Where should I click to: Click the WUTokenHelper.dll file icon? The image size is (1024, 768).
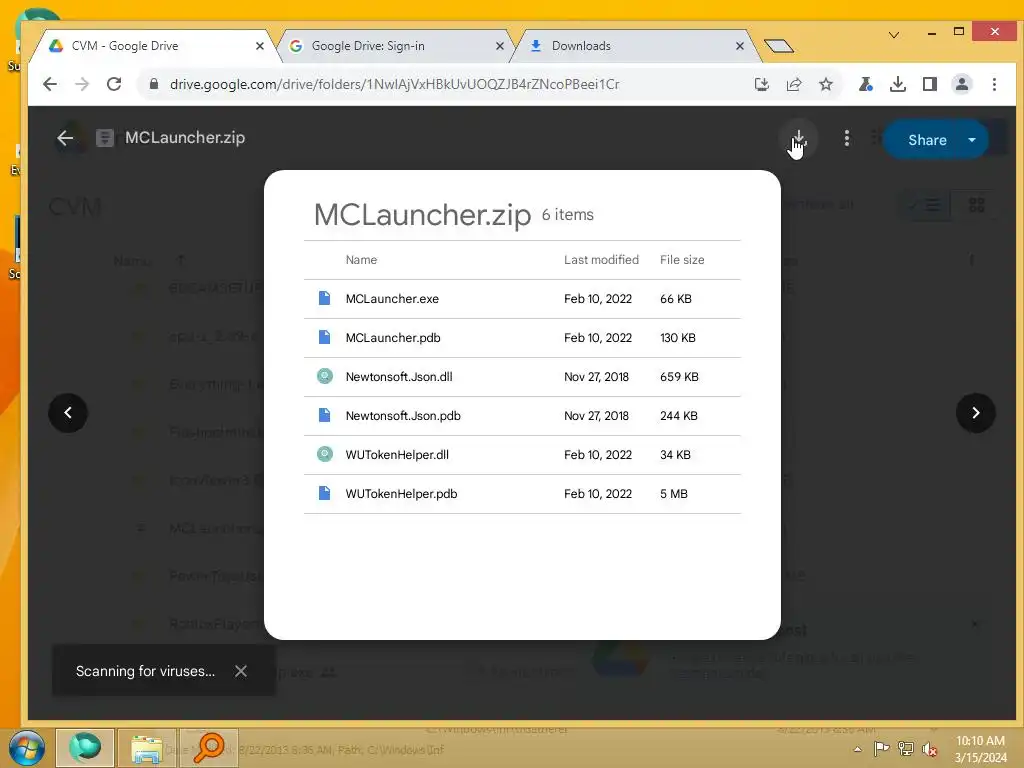(324, 454)
